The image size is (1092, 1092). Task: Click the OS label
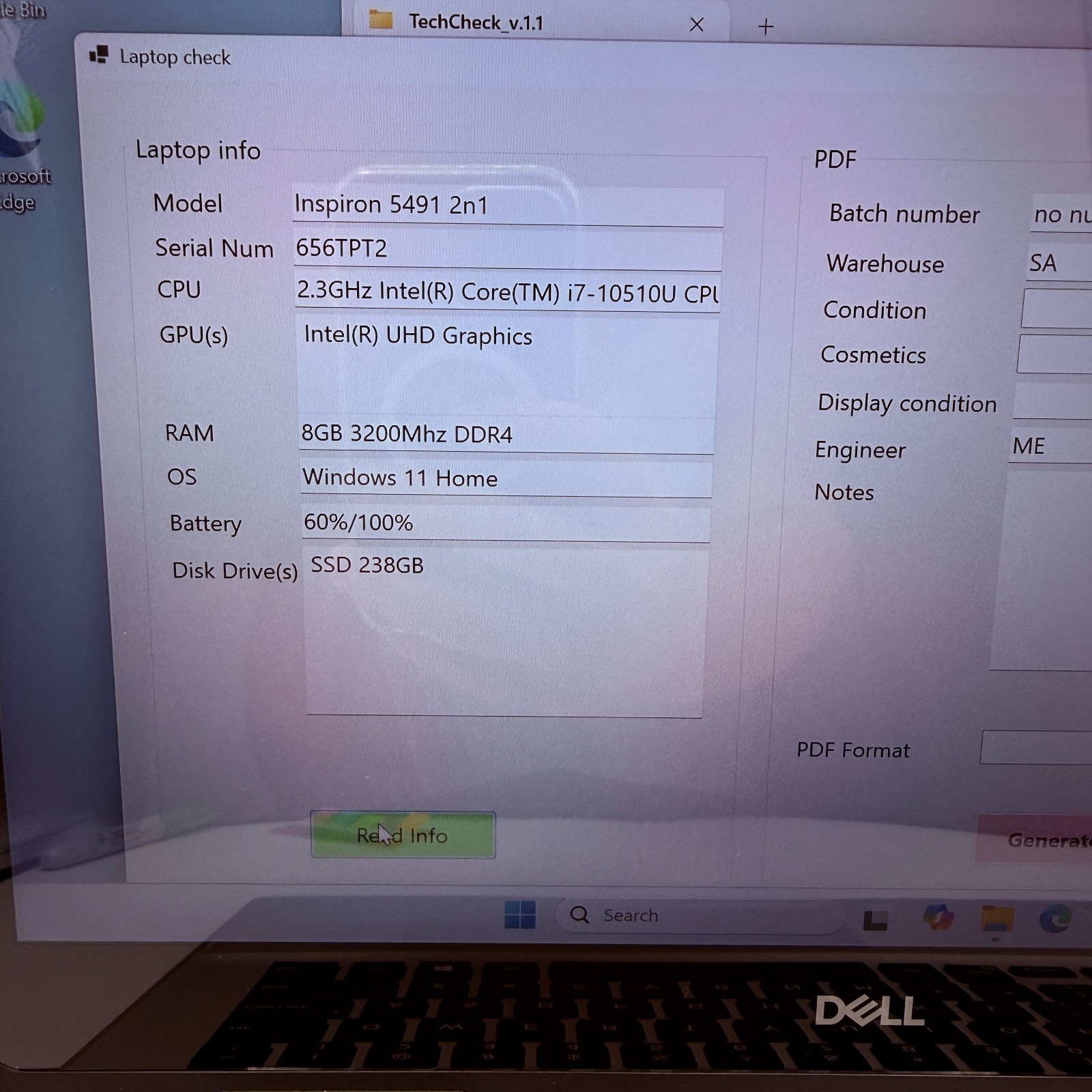182,476
